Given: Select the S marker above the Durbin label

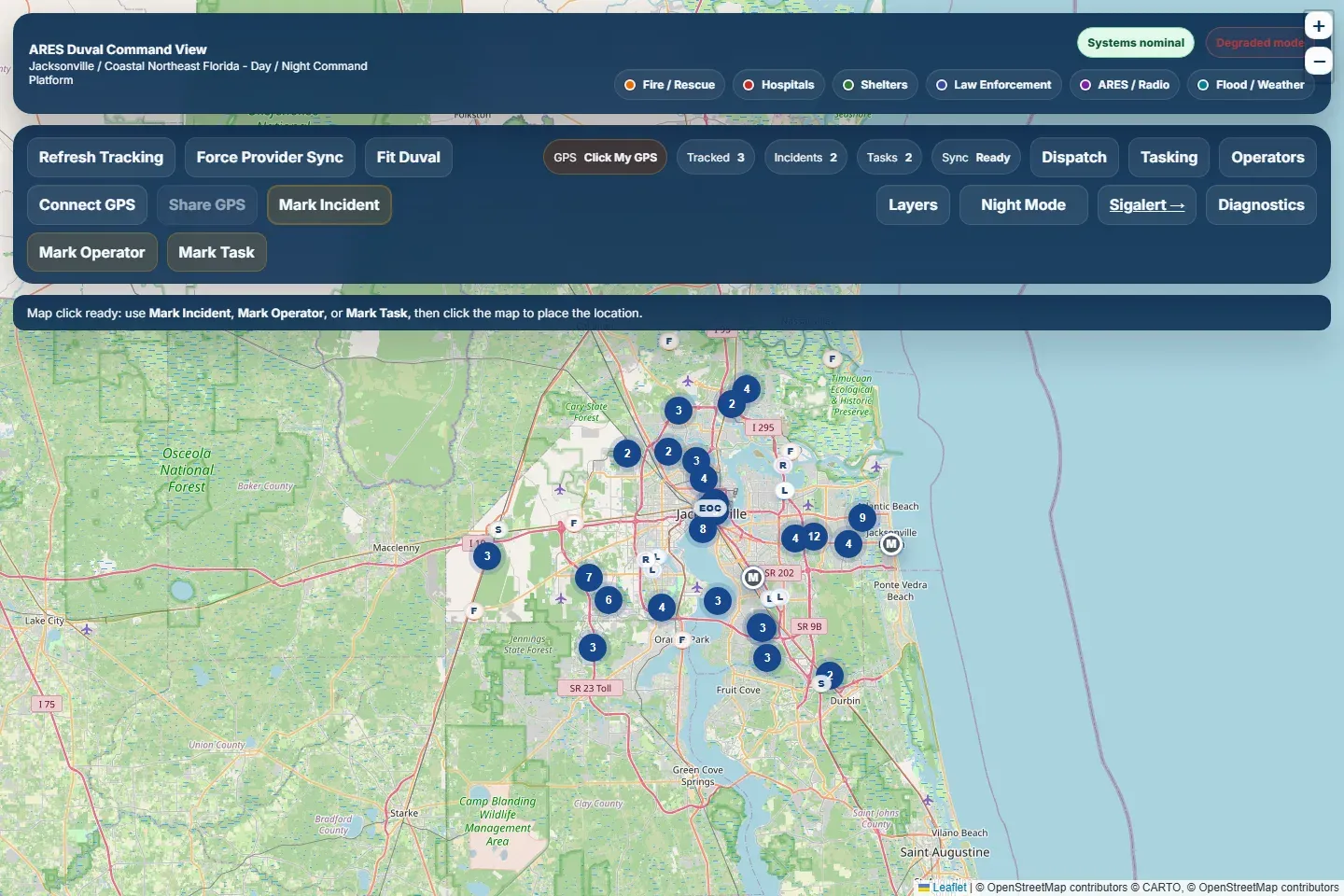Looking at the screenshot, I should tap(821, 683).
